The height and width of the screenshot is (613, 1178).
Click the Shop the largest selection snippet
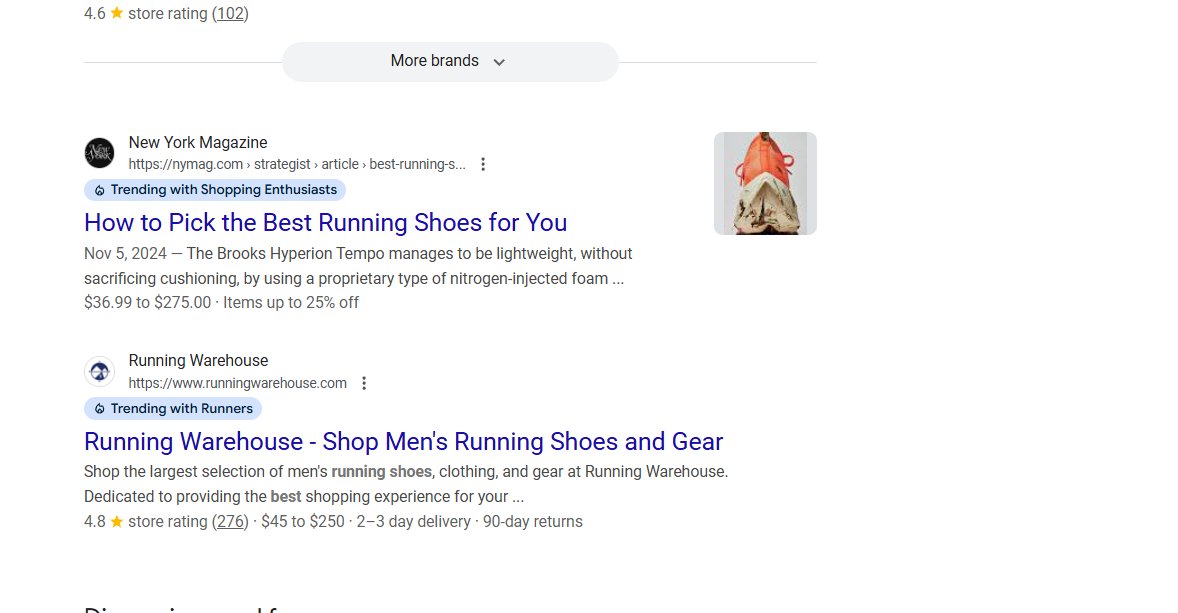click(x=406, y=484)
